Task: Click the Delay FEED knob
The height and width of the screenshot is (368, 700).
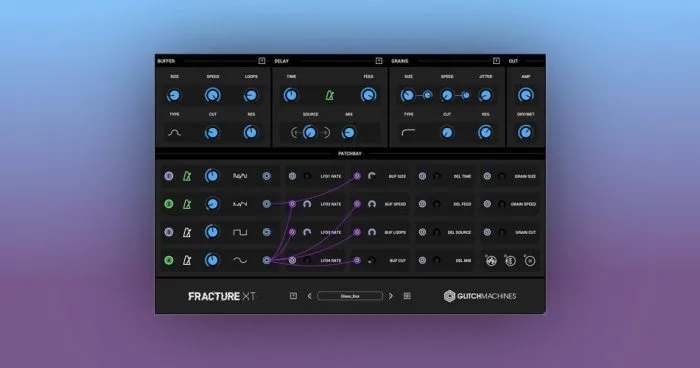Action: point(368,95)
